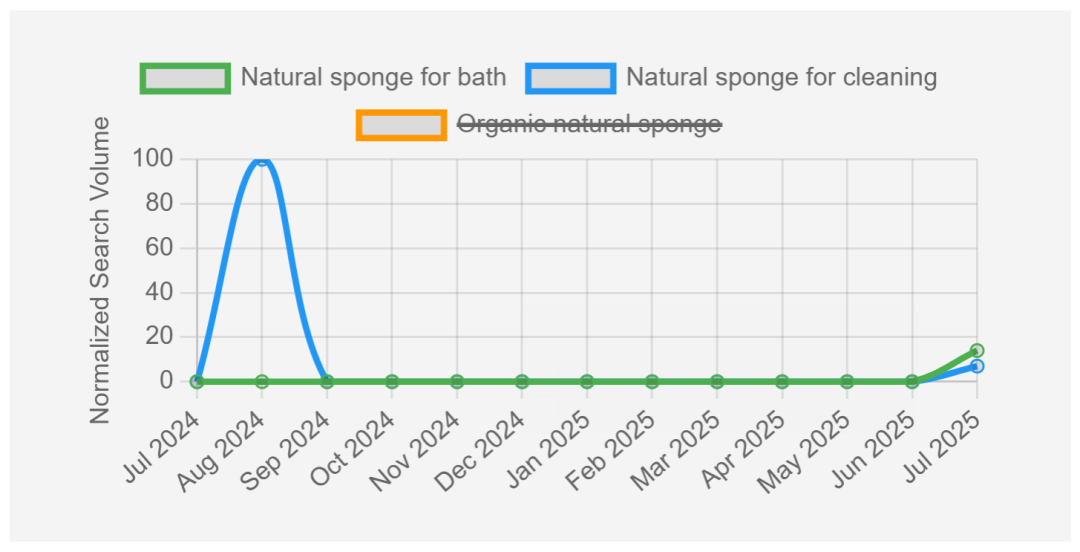Image resolution: width=1080 pixels, height=552 pixels.
Task: Click the data point at Feb 2025
Action: pyautogui.click(x=652, y=381)
